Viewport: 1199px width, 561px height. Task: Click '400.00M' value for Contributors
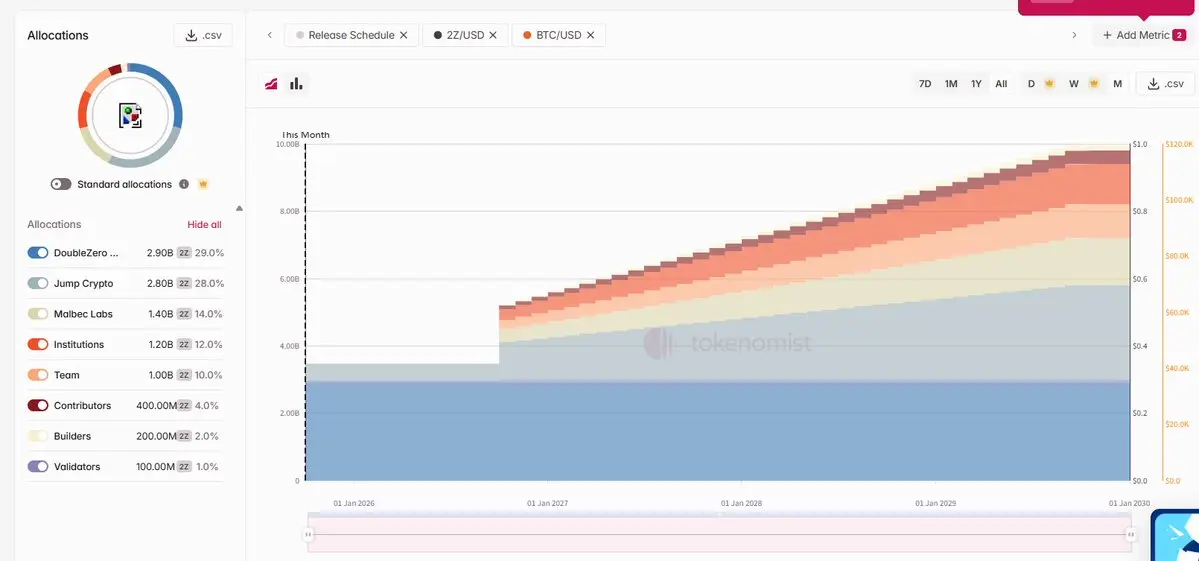pyautogui.click(x=156, y=406)
